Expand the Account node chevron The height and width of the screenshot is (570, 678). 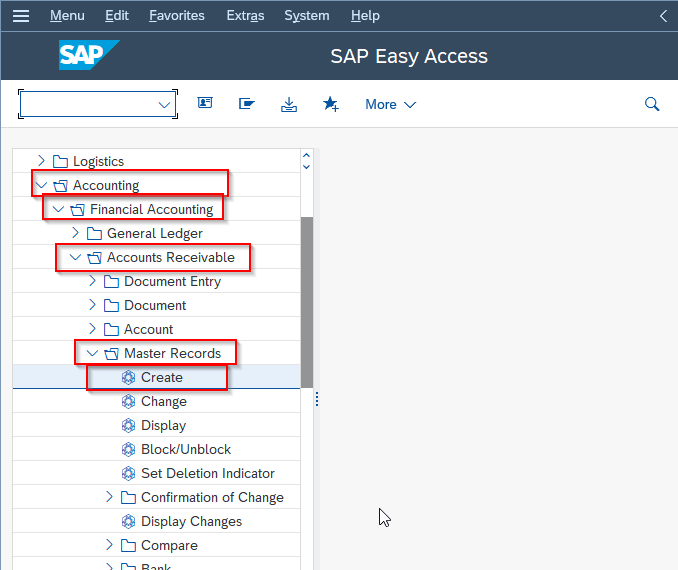(92, 329)
